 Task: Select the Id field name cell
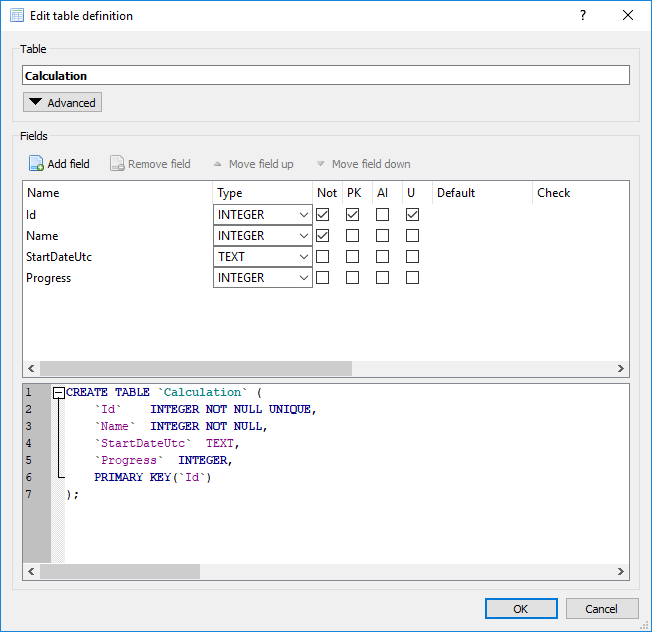[118, 215]
